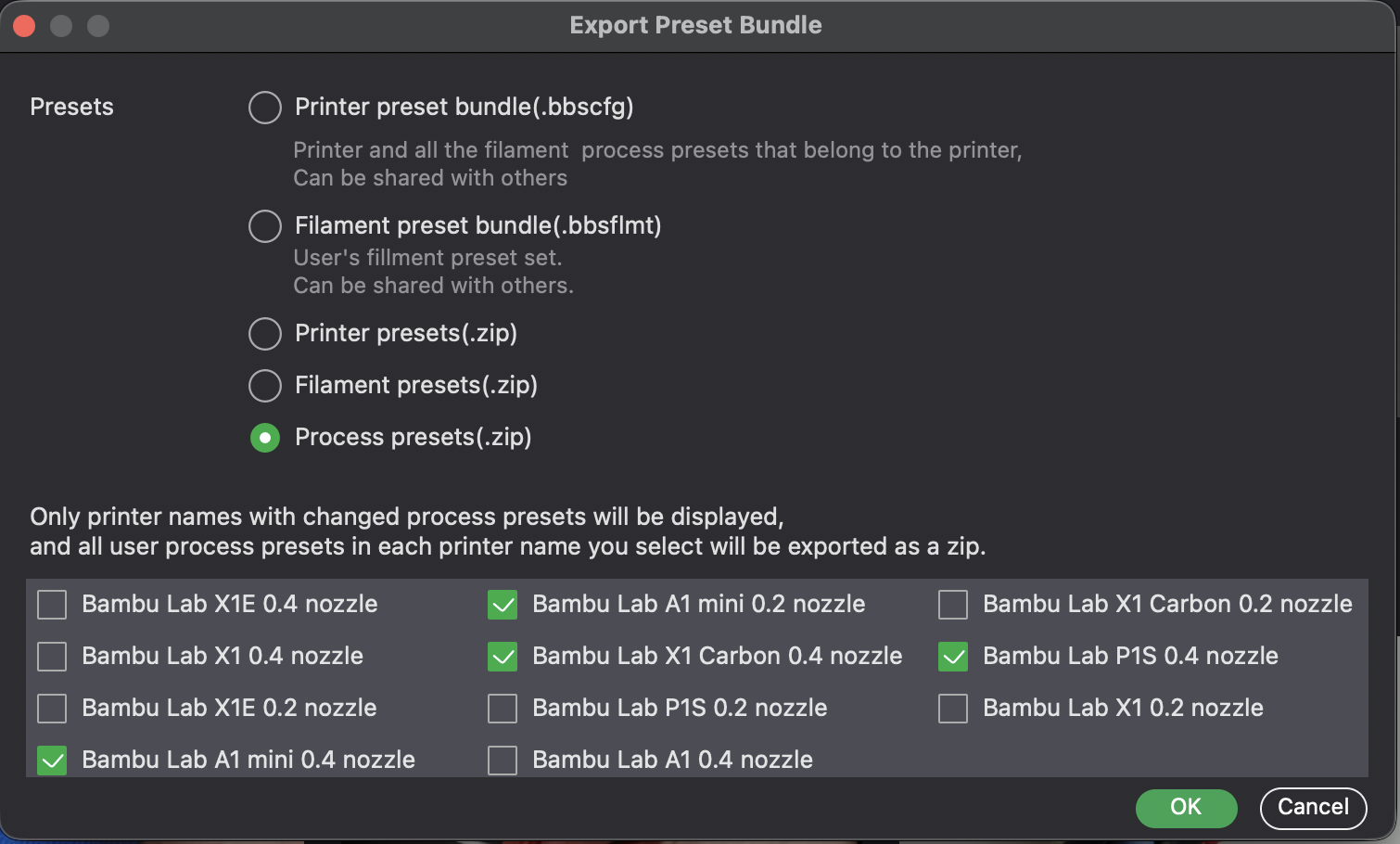Select the Process presets(.zip) option

[x=265, y=438]
